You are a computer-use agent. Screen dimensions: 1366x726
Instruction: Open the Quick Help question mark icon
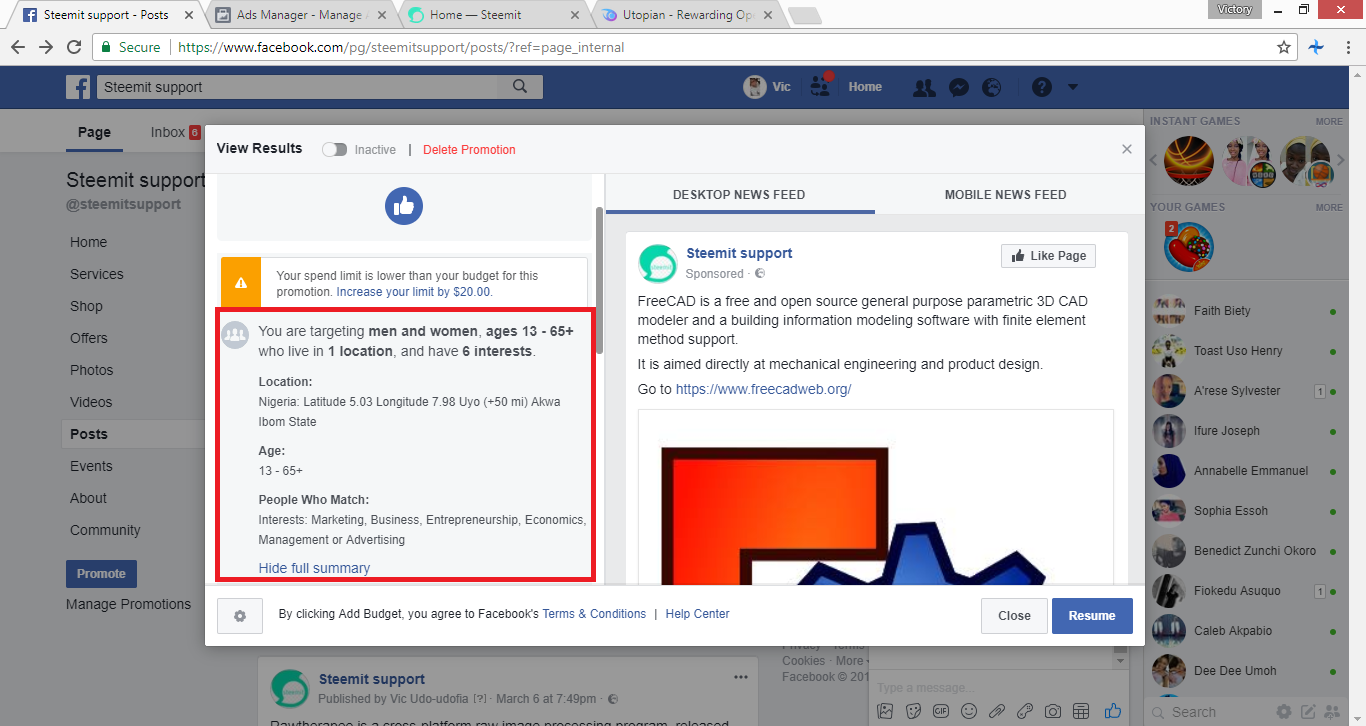[1042, 87]
